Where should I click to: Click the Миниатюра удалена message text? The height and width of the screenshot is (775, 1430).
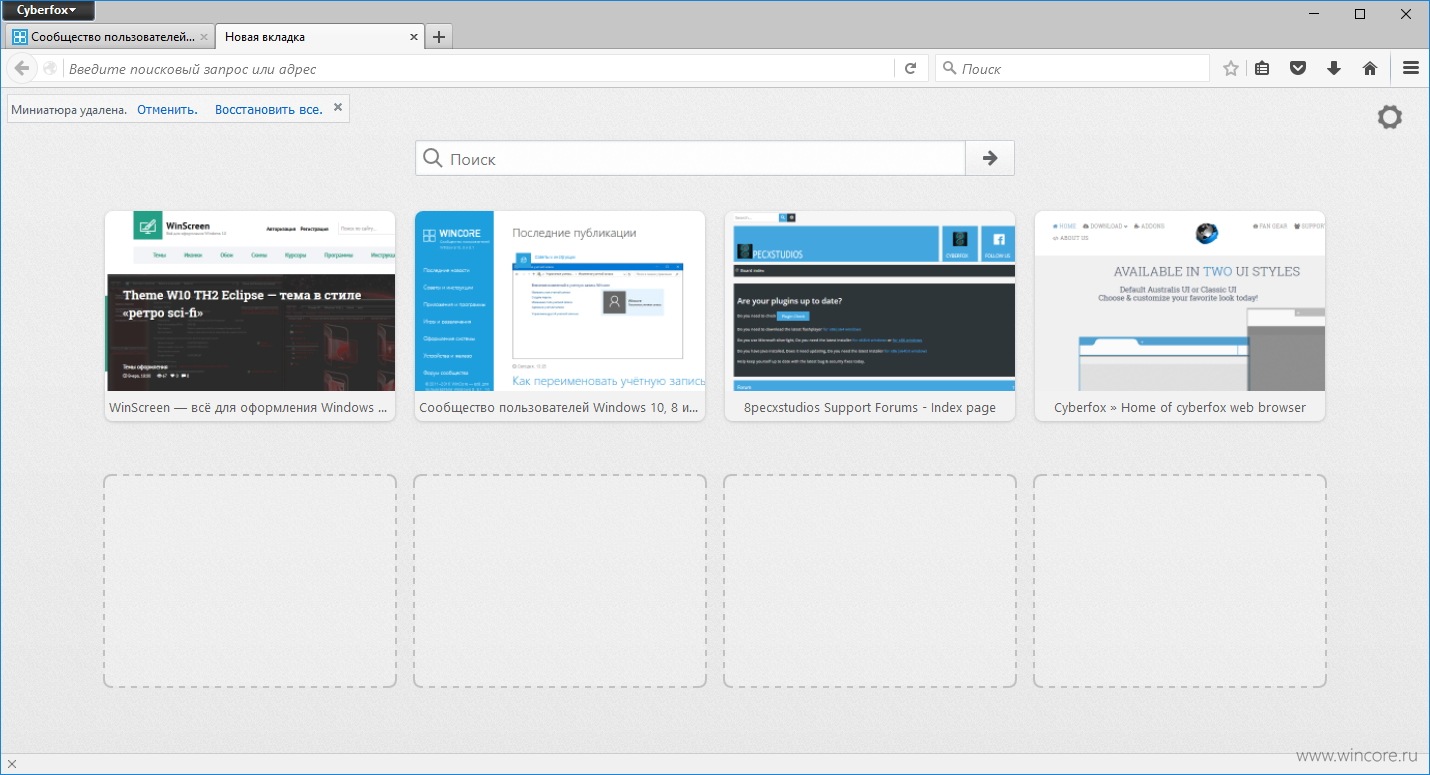pyautogui.click(x=69, y=109)
